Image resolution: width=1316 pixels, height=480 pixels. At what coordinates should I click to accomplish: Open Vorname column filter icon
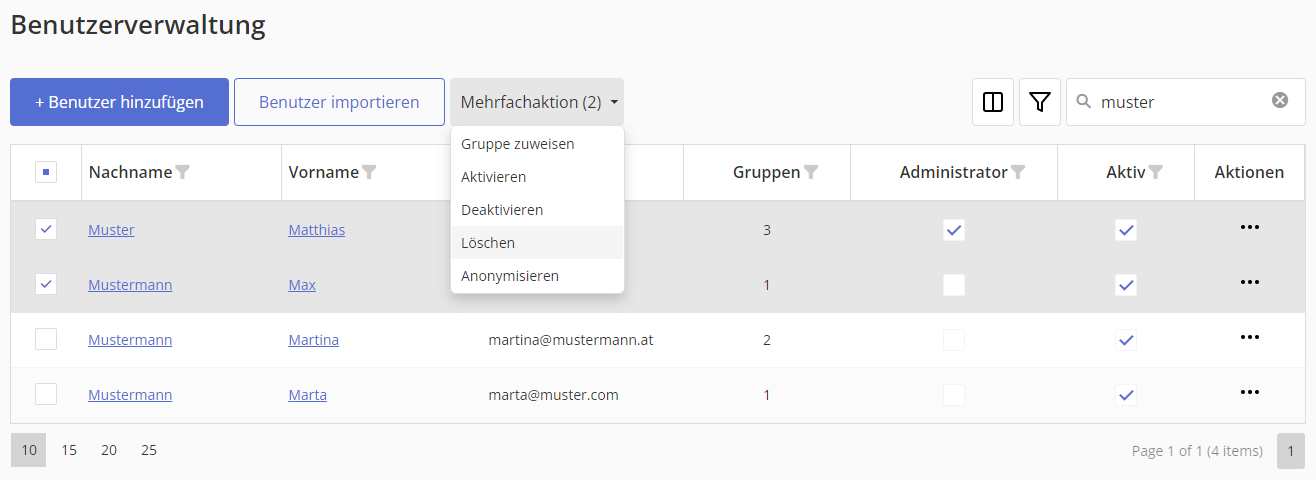[x=369, y=172]
